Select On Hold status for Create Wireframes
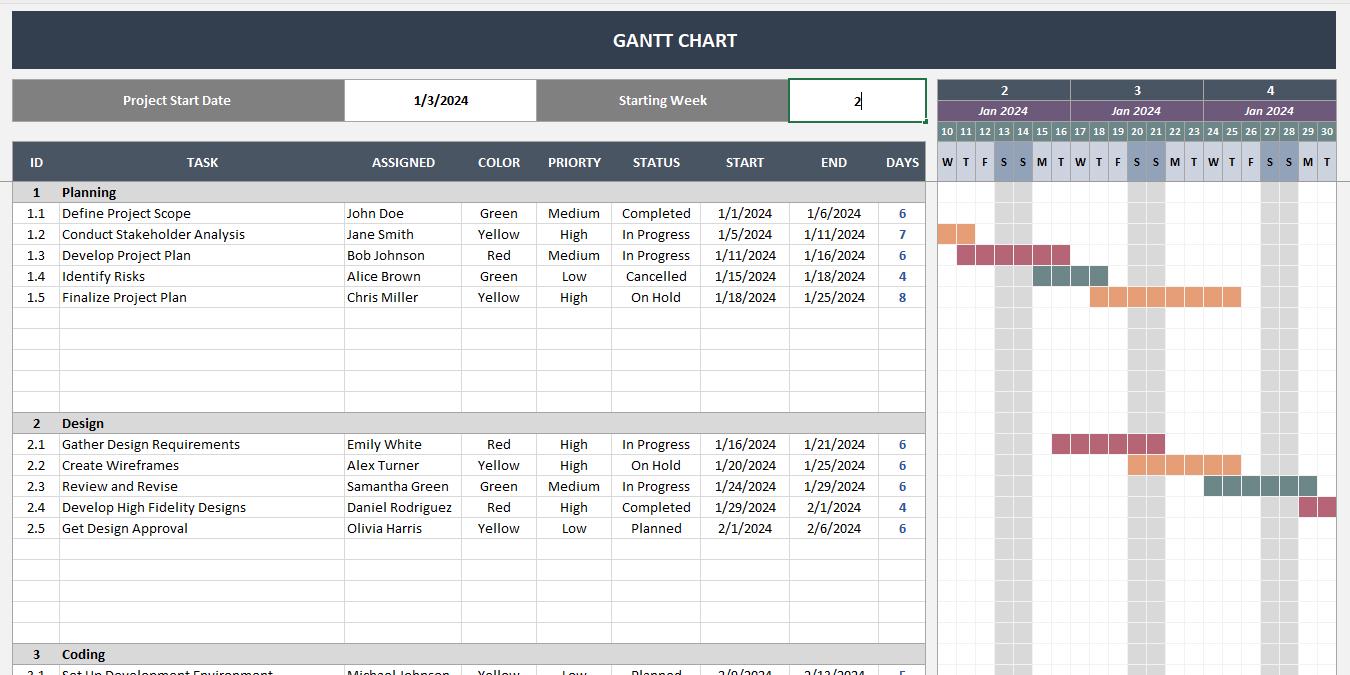The height and width of the screenshot is (675, 1350). [656, 465]
